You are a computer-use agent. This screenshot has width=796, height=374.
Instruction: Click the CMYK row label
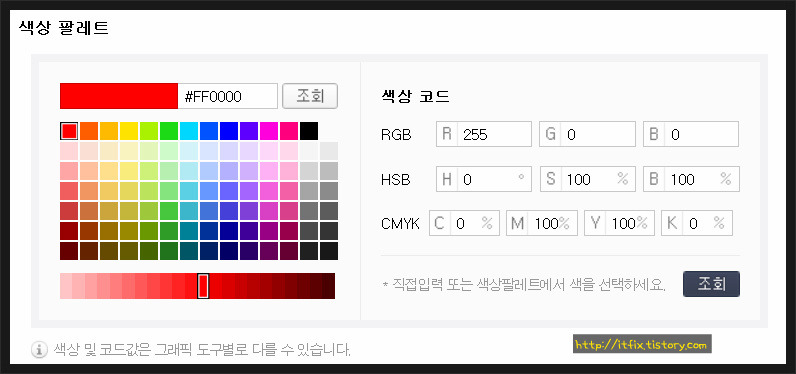[400, 223]
